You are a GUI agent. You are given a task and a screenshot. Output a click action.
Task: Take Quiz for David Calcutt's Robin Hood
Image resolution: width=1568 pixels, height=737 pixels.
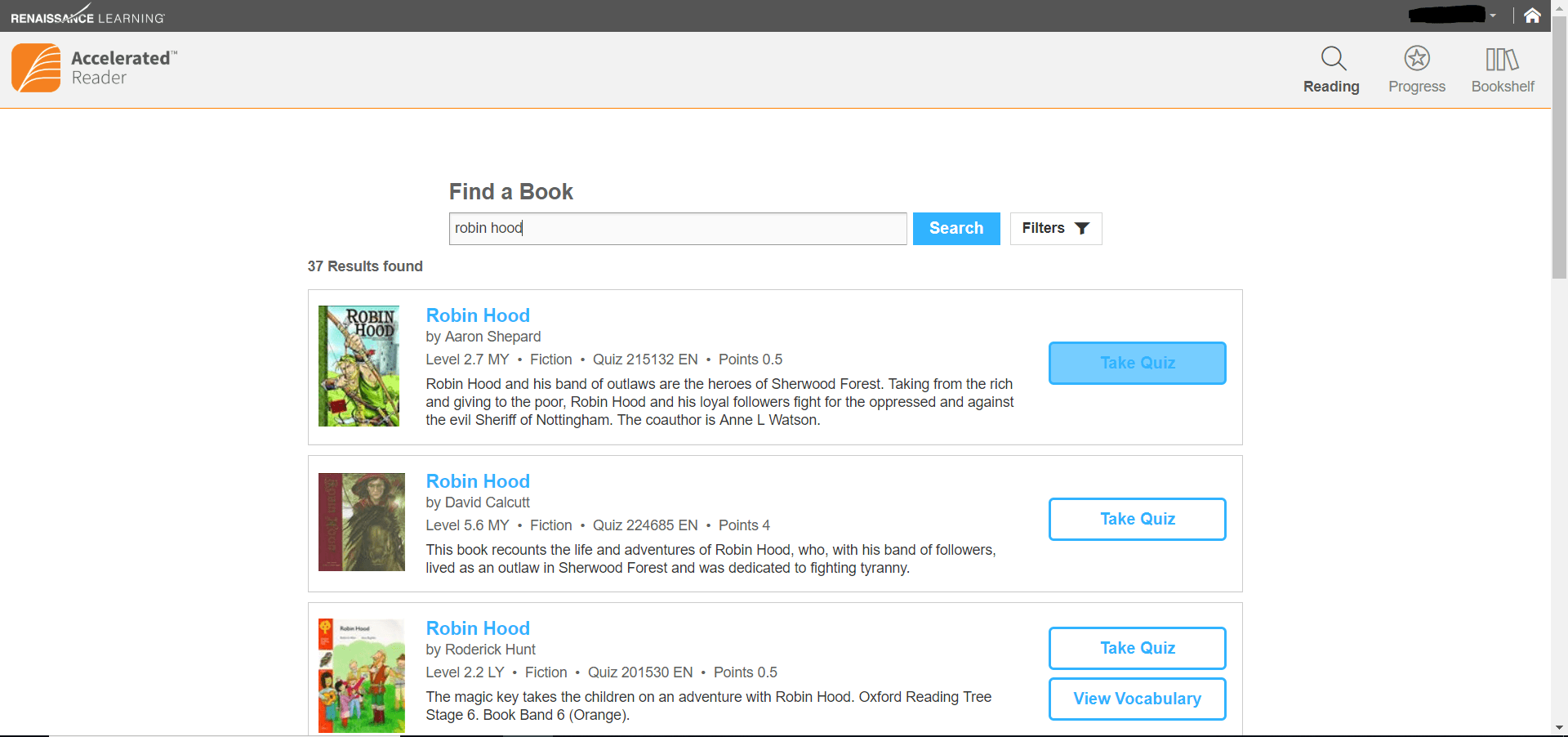(1138, 519)
